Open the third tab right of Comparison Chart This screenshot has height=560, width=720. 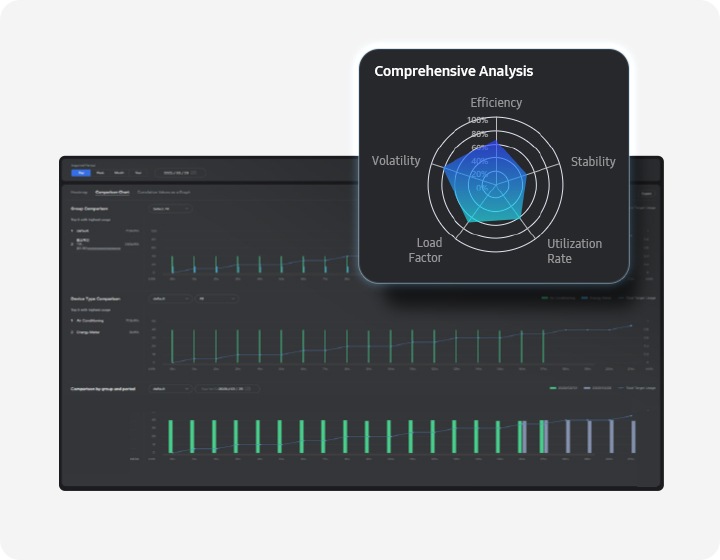[x=164, y=191]
